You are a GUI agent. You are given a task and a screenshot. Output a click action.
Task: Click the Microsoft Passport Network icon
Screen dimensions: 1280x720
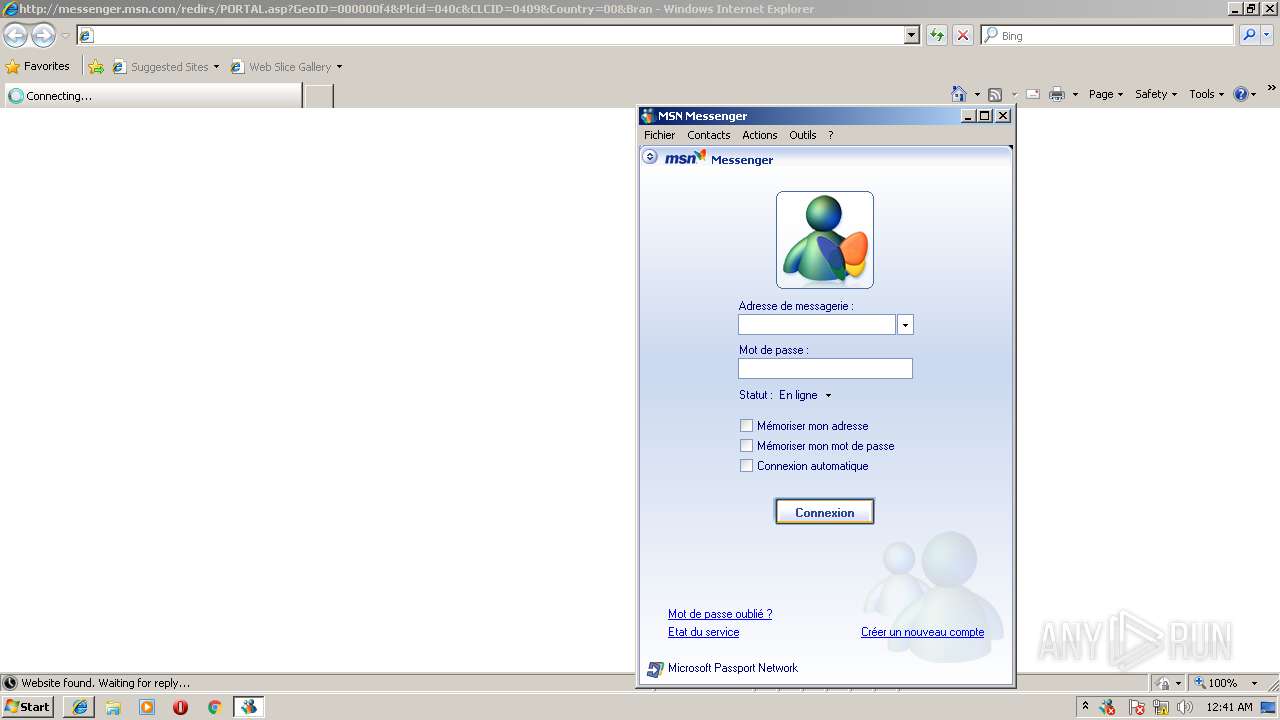pyautogui.click(x=655, y=669)
